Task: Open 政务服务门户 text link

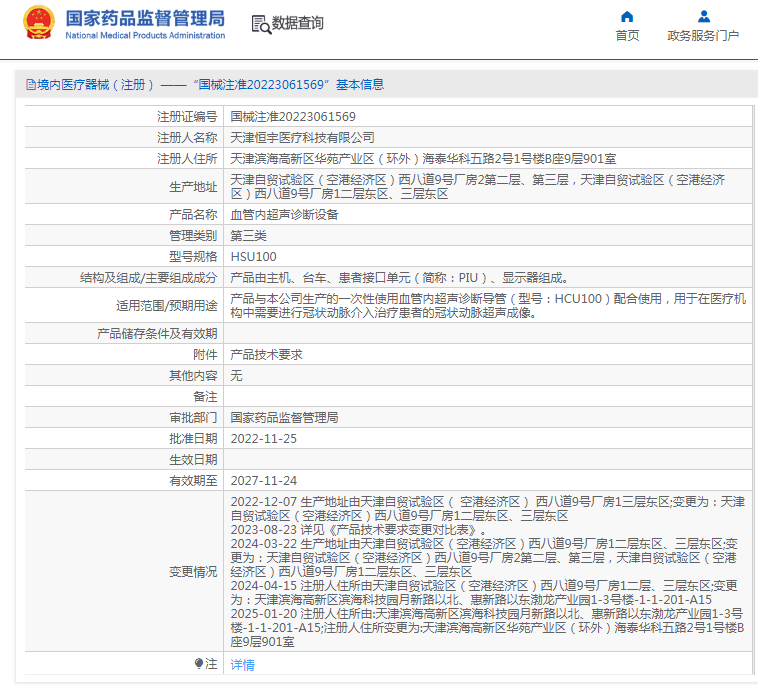Action: pos(703,35)
